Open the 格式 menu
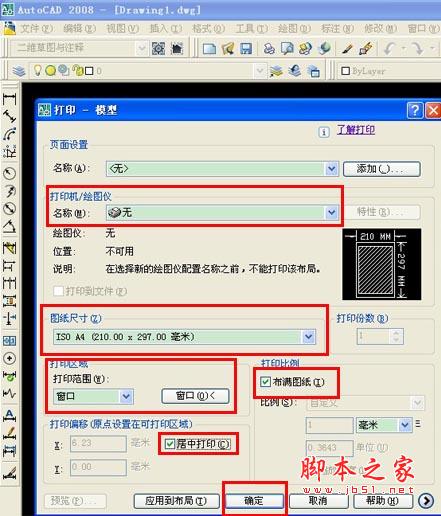The height and width of the screenshot is (516, 441). coord(208,29)
